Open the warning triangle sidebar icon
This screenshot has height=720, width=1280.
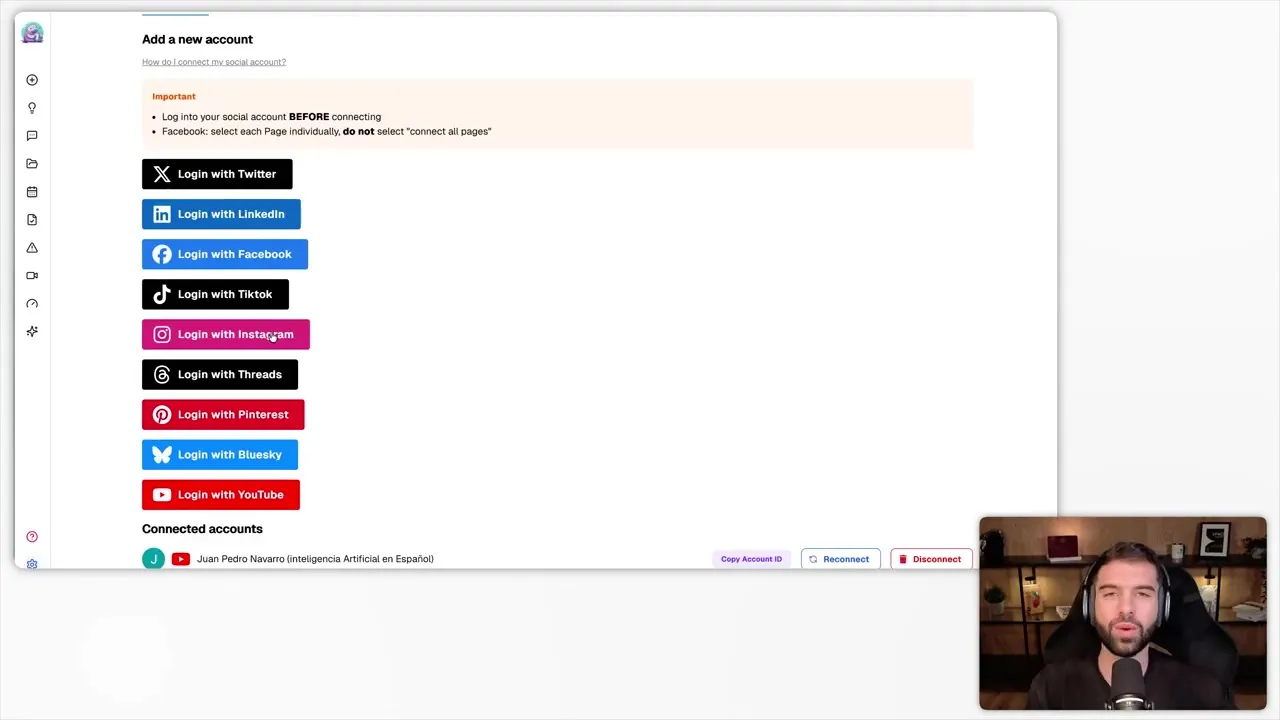[32, 248]
